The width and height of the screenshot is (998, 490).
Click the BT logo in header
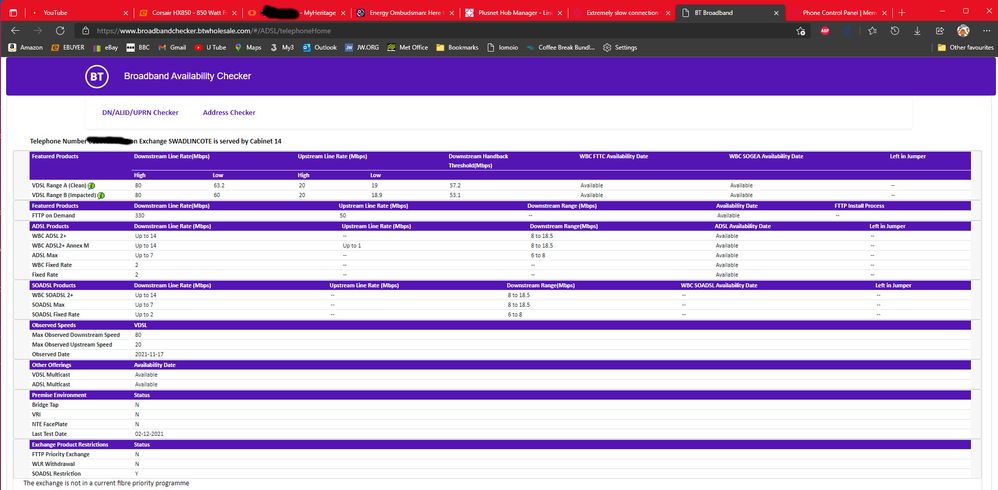pyautogui.click(x=96, y=76)
